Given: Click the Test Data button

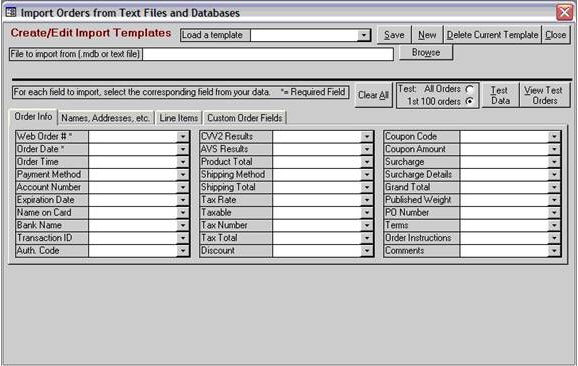Looking at the screenshot, I should pyautogui.click(x=500, y=95).
